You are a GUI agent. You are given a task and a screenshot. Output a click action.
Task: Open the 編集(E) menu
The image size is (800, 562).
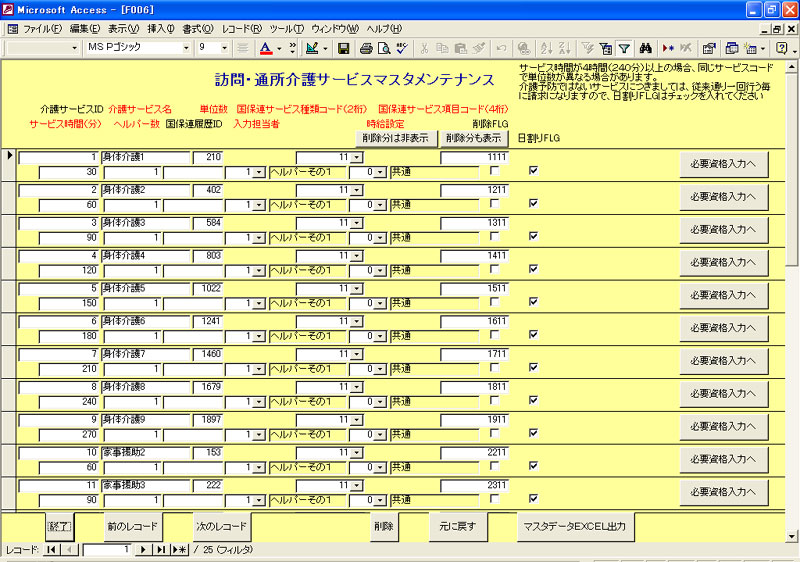coord(85,29)
